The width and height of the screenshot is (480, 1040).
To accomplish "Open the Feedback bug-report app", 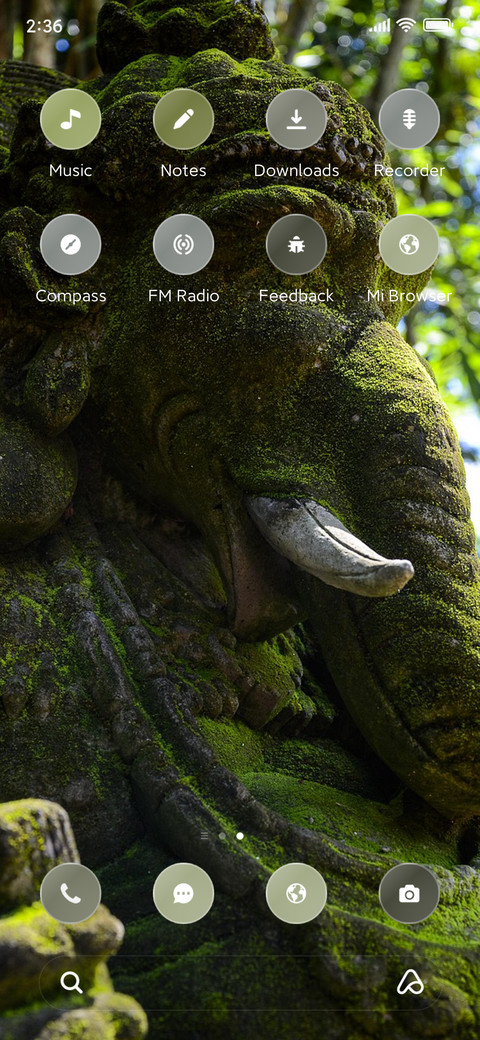I will click(x=296, y=244).
